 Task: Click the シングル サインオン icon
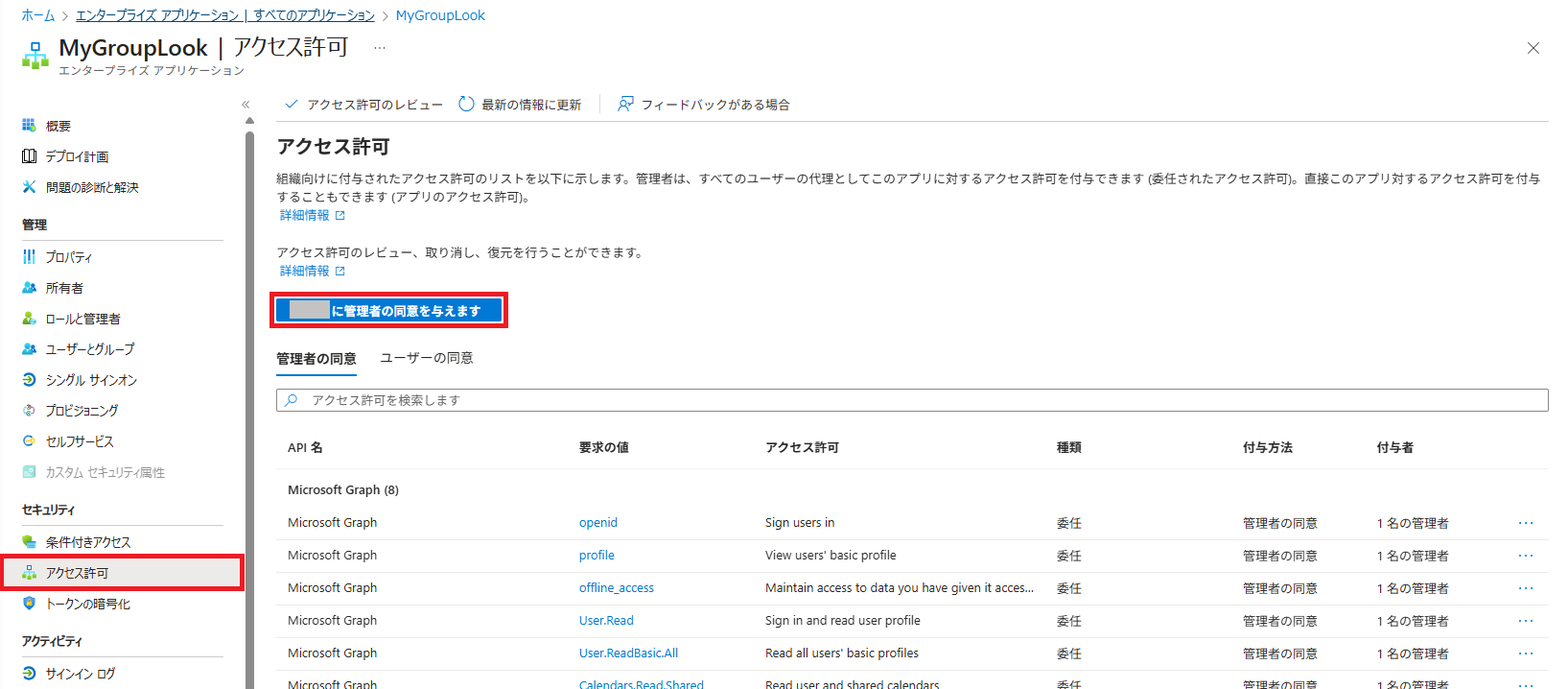[x=29, y=380]
